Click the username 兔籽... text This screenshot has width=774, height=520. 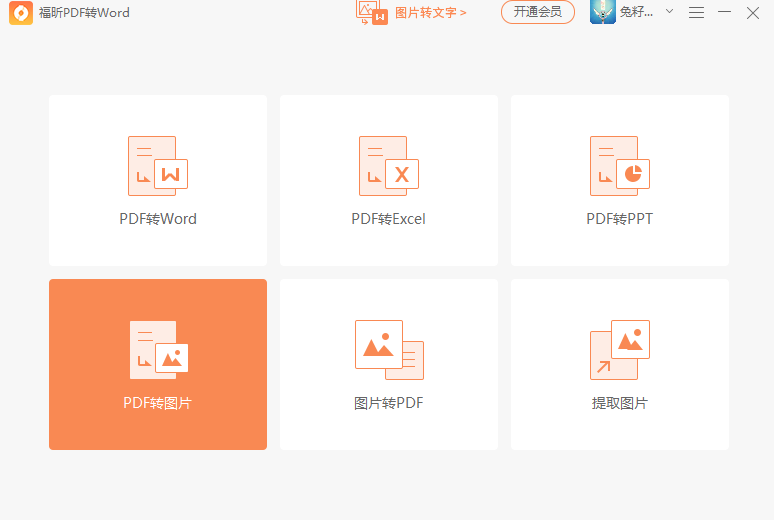click(x=636, y=12)
